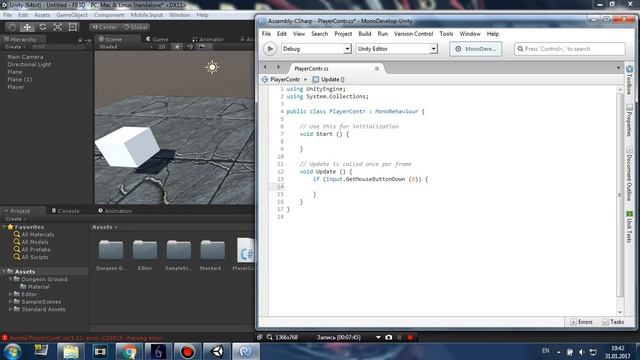The height and width of the screenshot is (360, 640).
Task: Select the Rect tool in Unity toolbar
Action: [x=73, y=27]
